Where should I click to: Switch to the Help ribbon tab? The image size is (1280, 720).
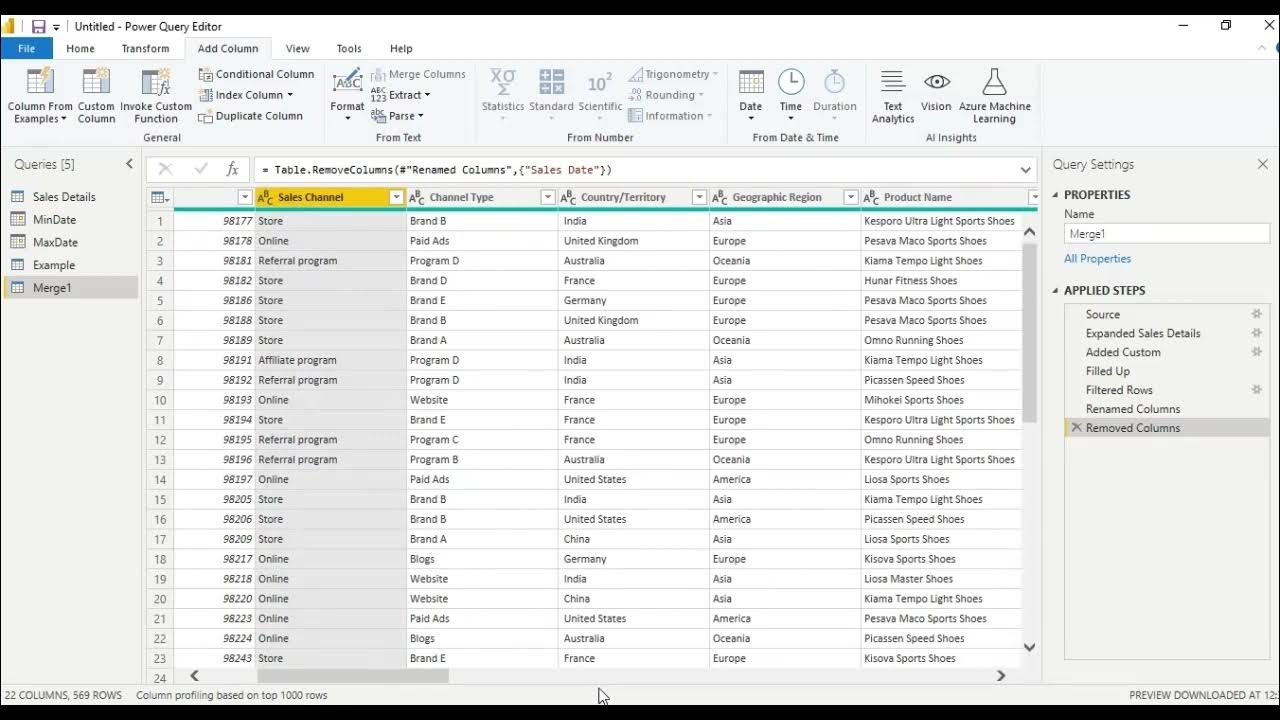click(x=401, y=48)
